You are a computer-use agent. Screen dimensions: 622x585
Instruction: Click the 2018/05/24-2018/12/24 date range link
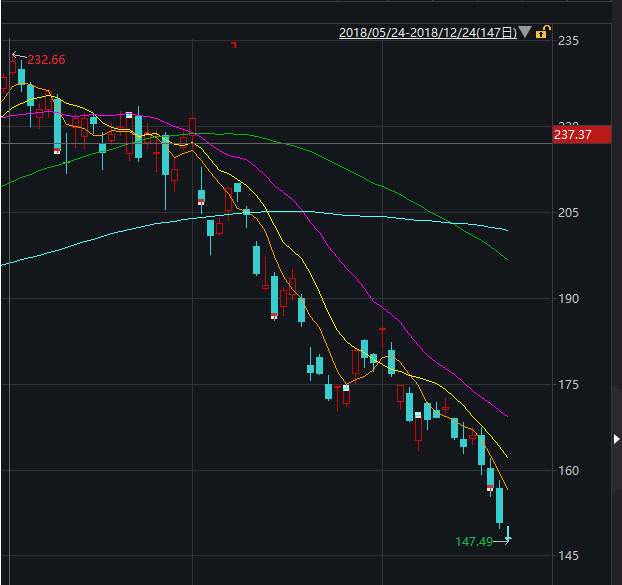pos(428,33)
